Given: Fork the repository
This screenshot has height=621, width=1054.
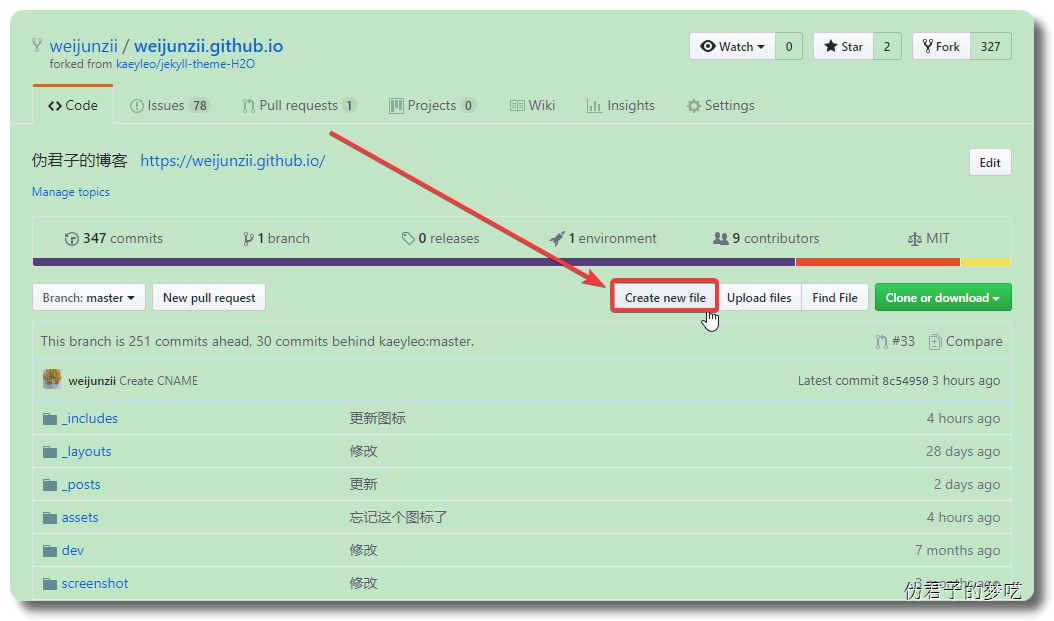Looking at the screenshot, I should click(941, 46).
